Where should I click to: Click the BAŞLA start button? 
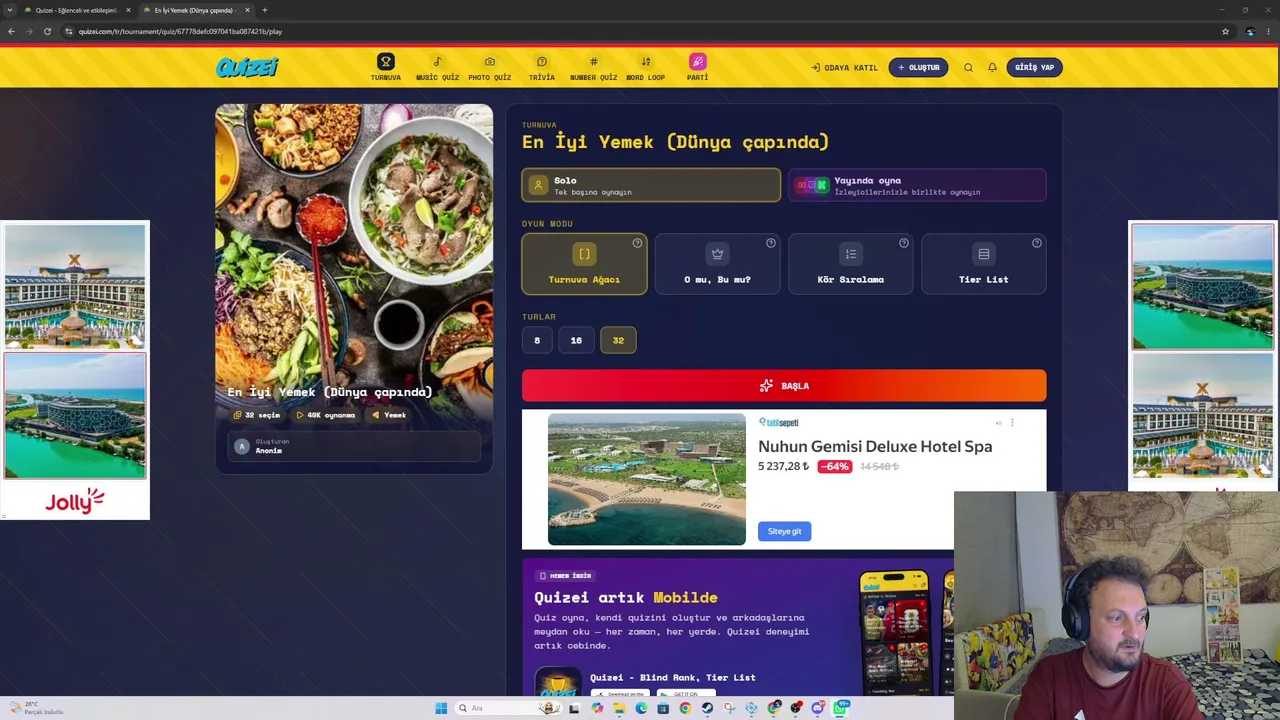point(784,386)
